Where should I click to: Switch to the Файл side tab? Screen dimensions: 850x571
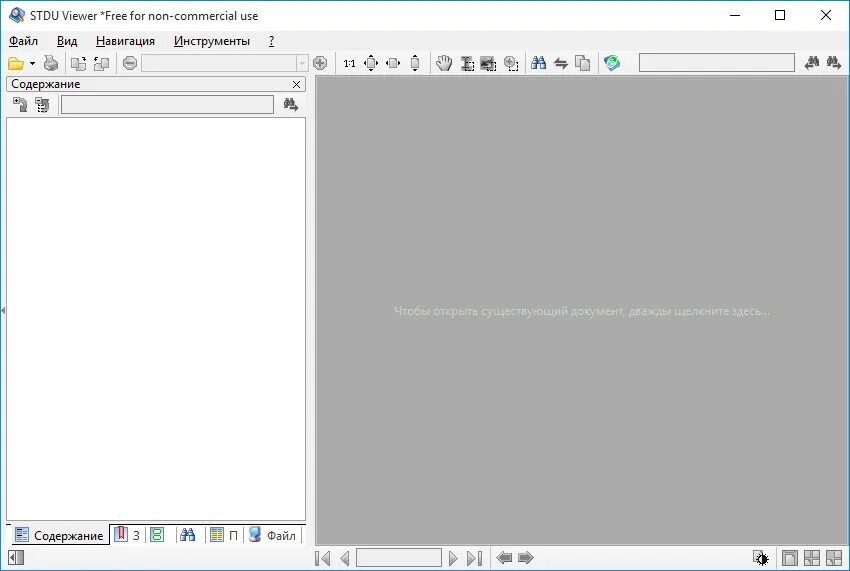(x=273, y=535)
